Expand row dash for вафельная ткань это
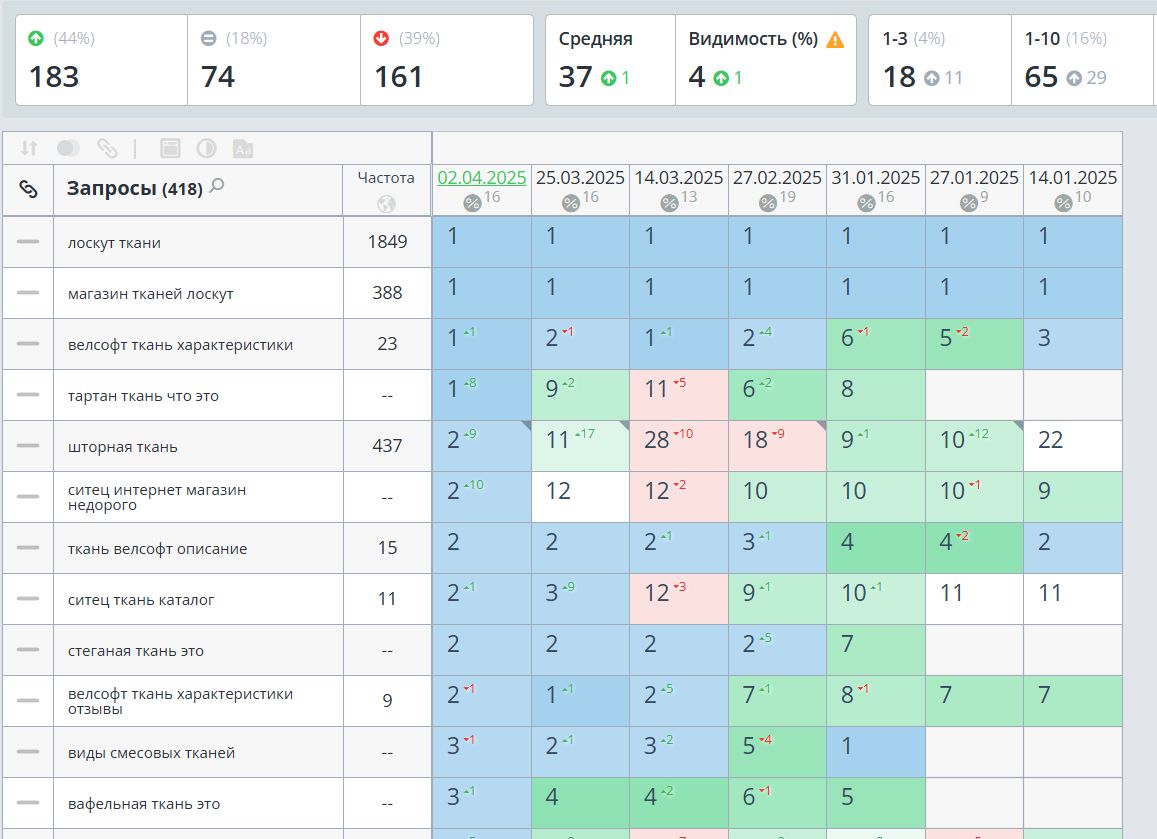The height and width of the screenshot is (839, 1157). coord(28,803)
